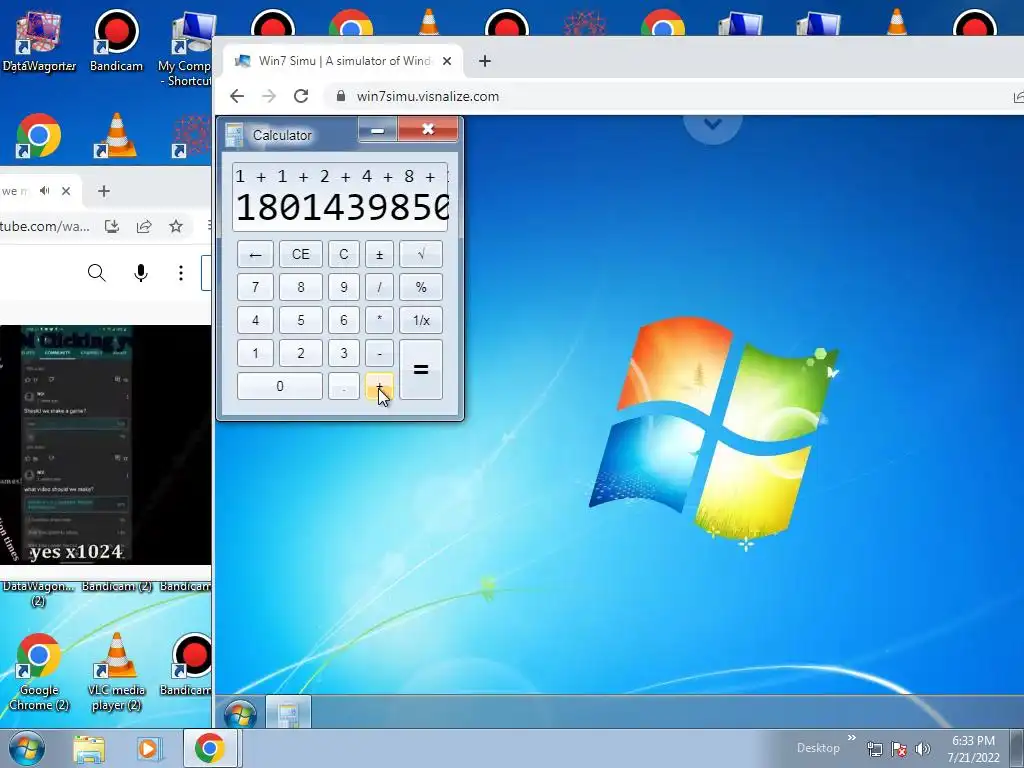Click YouTube voice search microphone

click(141, 272)
